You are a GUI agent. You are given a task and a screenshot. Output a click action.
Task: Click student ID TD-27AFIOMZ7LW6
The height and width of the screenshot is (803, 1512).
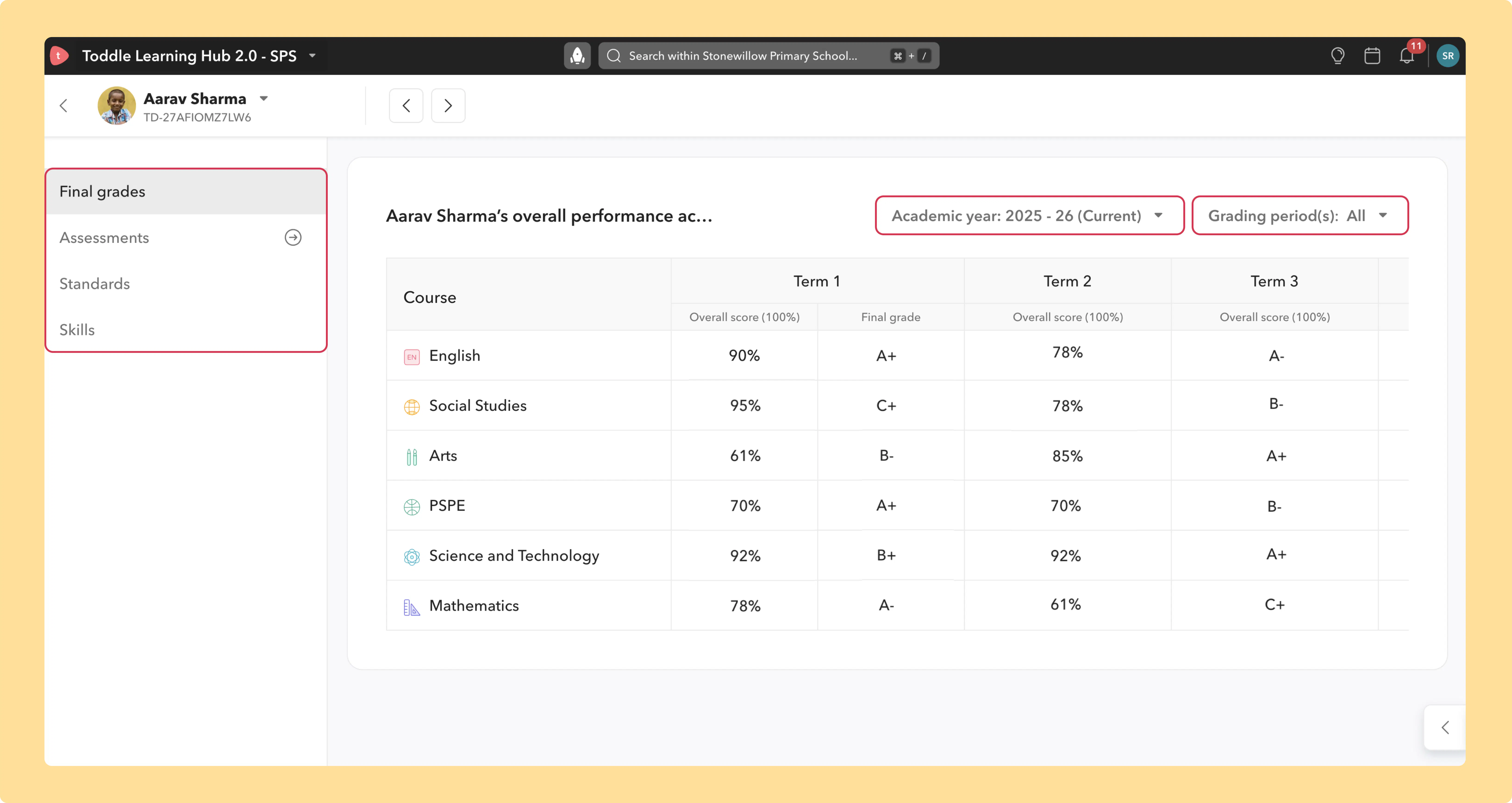197,117
